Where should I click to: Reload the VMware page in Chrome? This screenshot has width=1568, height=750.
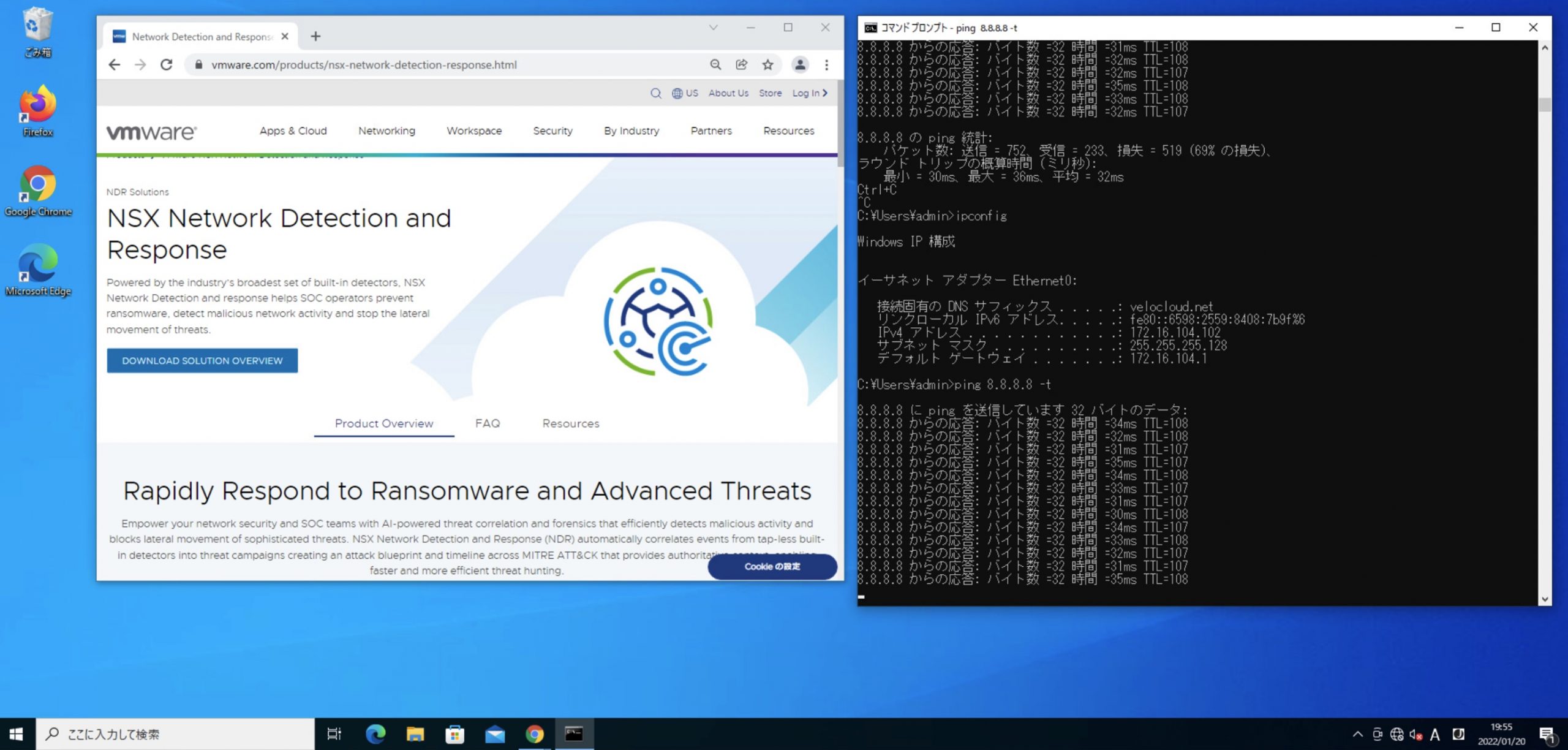tap(166, 64)
